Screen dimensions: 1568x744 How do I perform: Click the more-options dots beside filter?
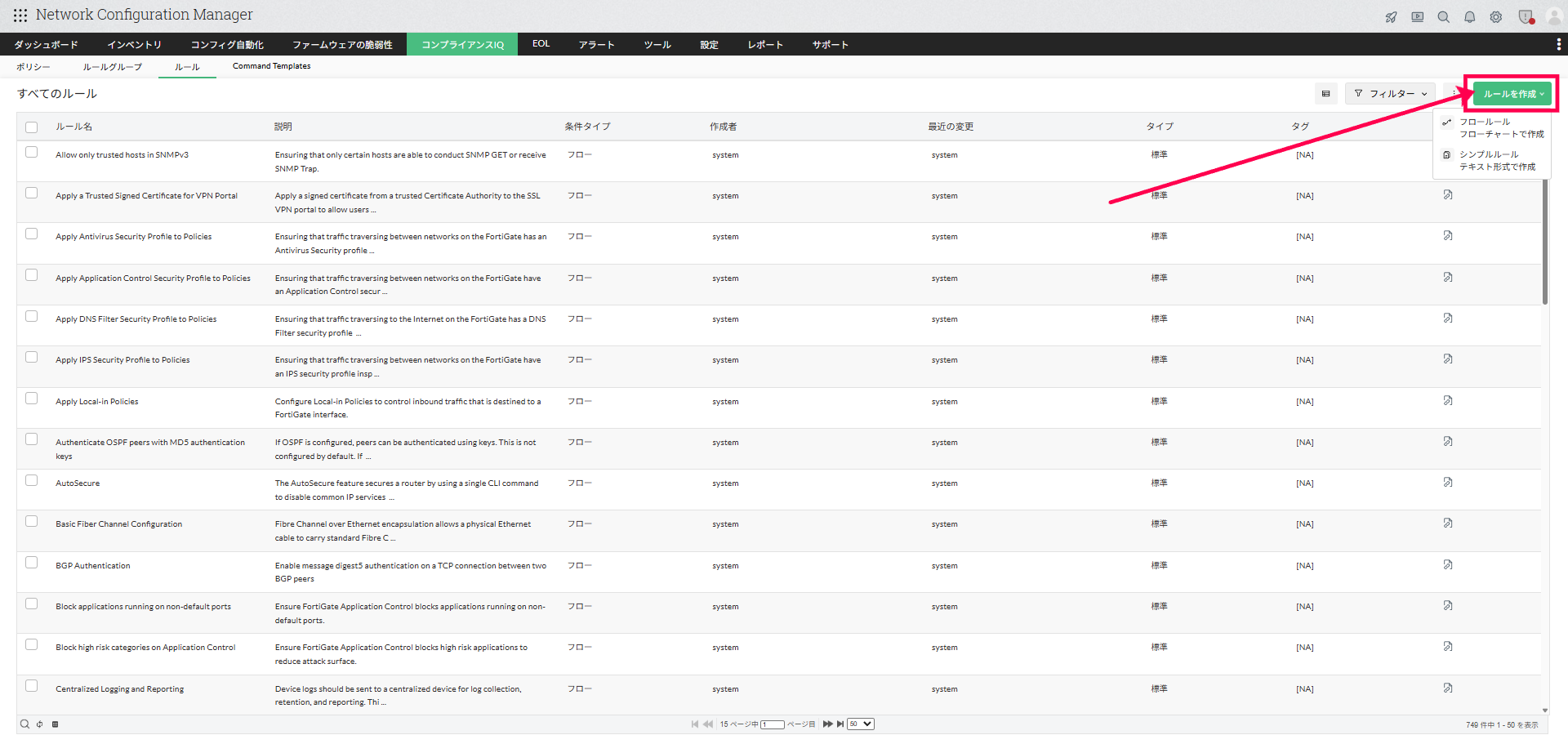coord(1454,94)
